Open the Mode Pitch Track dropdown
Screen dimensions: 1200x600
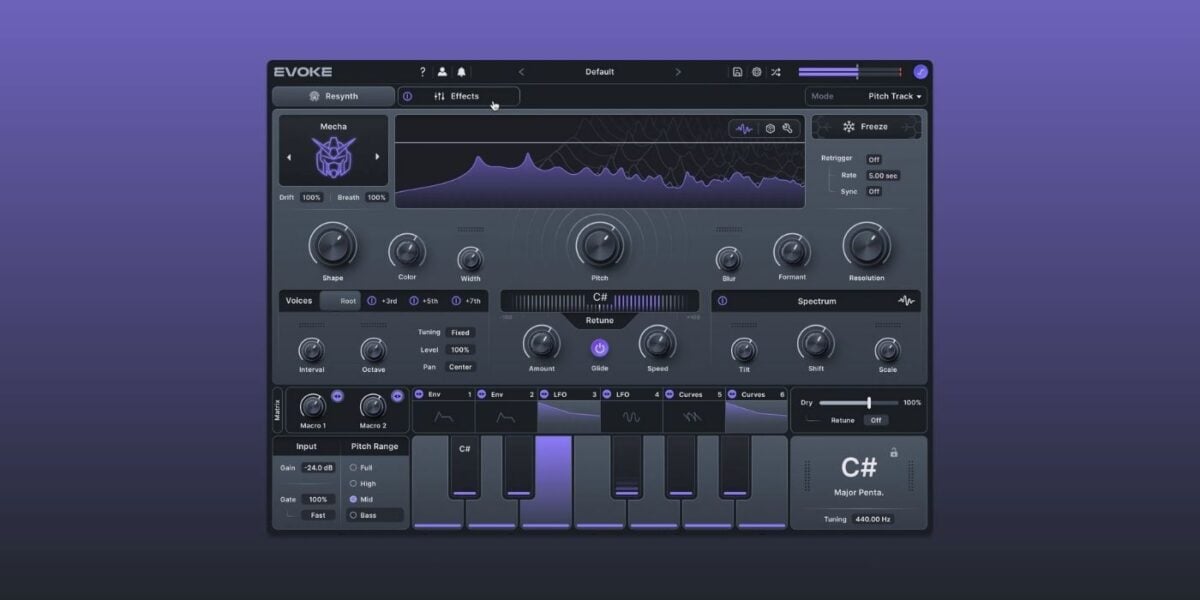890,96
